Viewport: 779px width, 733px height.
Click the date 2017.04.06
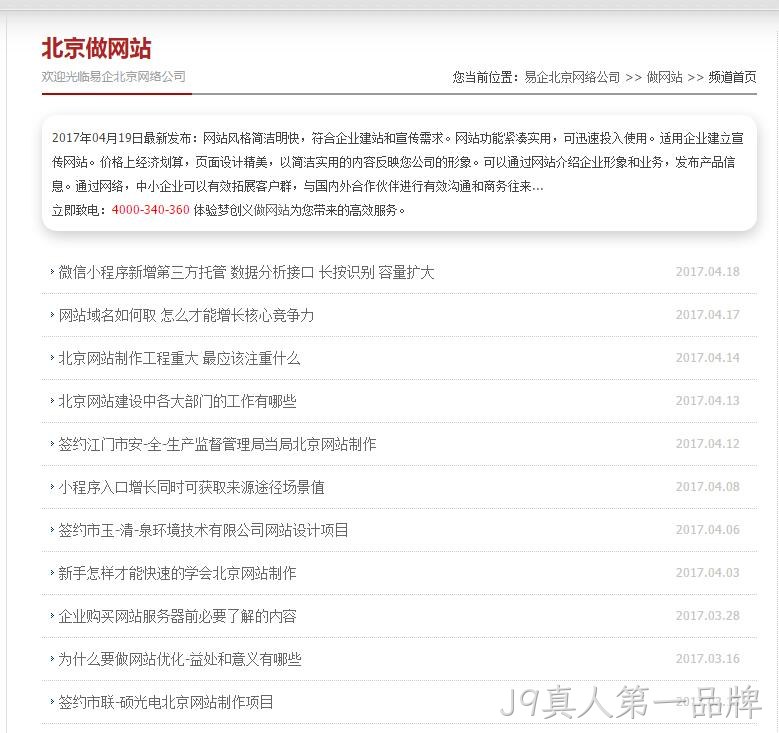coord(707,530)
